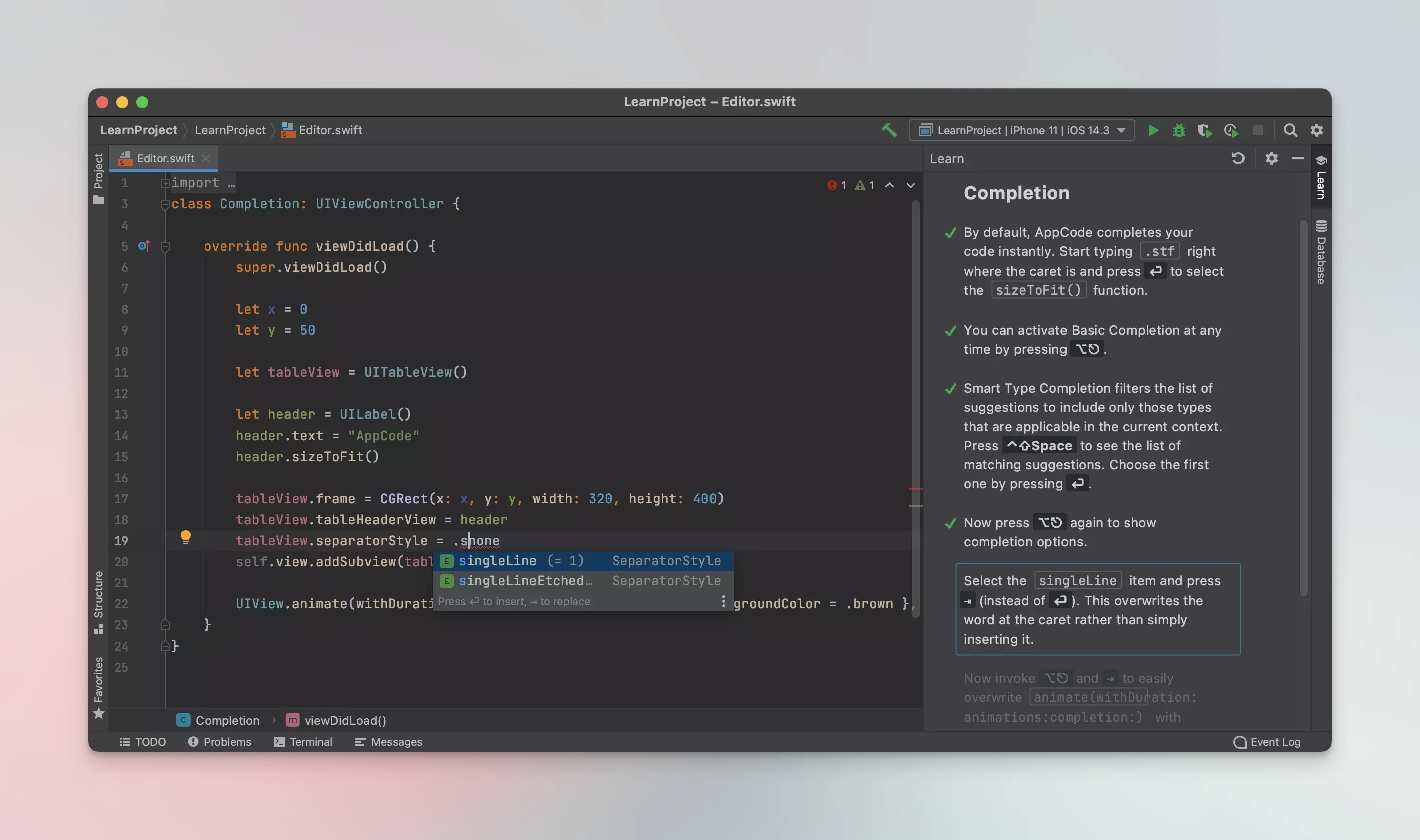This screenshot has width=1420, height=840.
Task: Open the Event Log
Action: pos(1267,741)
